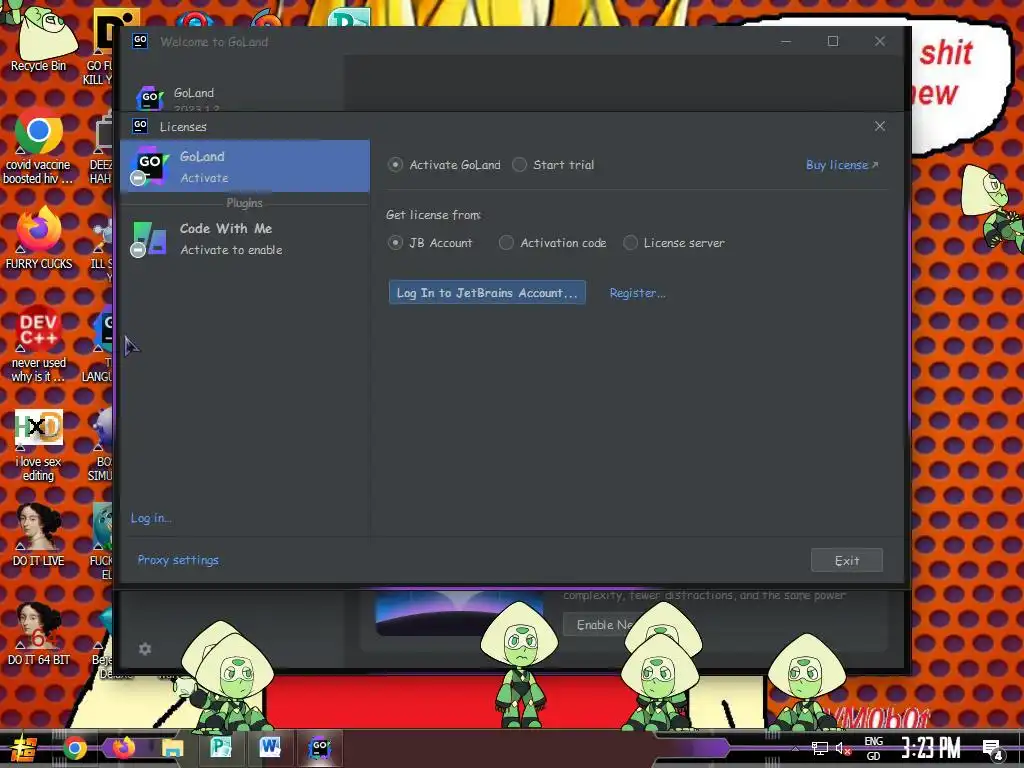Click the Start button on taskbar
The height and width of the screenshot is (768, 1024).
coord(22,748)
